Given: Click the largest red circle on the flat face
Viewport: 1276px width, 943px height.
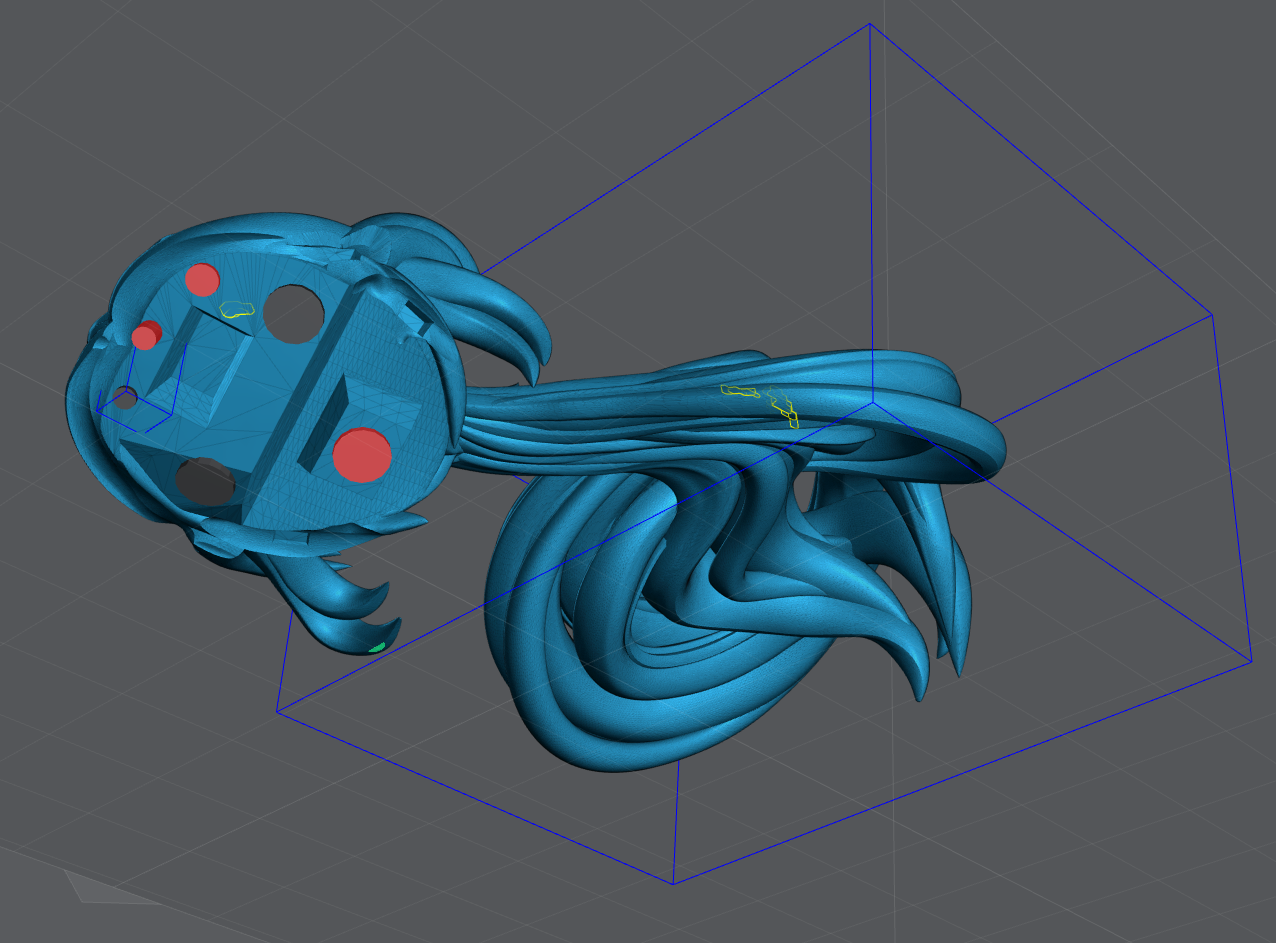Looking at the screenshot, I should pos(361,455).
